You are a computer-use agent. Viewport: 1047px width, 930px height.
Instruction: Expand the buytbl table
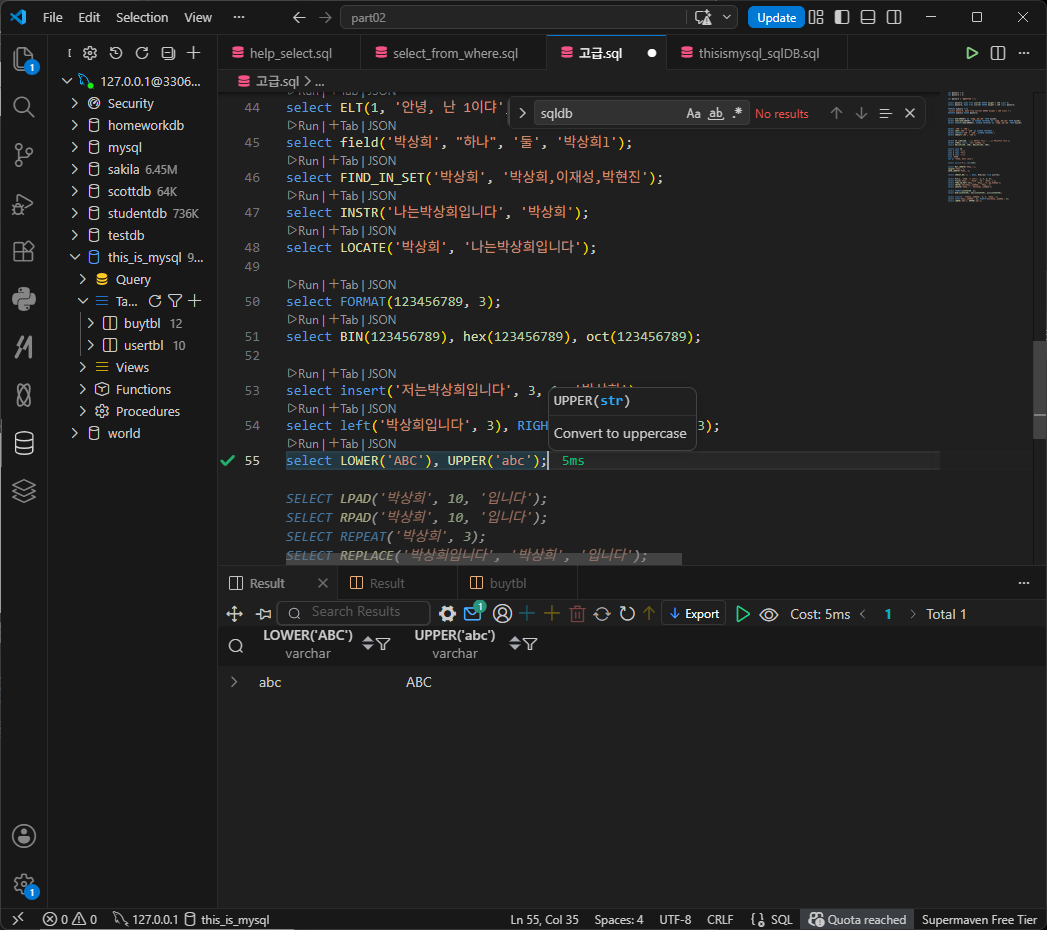point(91,323)
